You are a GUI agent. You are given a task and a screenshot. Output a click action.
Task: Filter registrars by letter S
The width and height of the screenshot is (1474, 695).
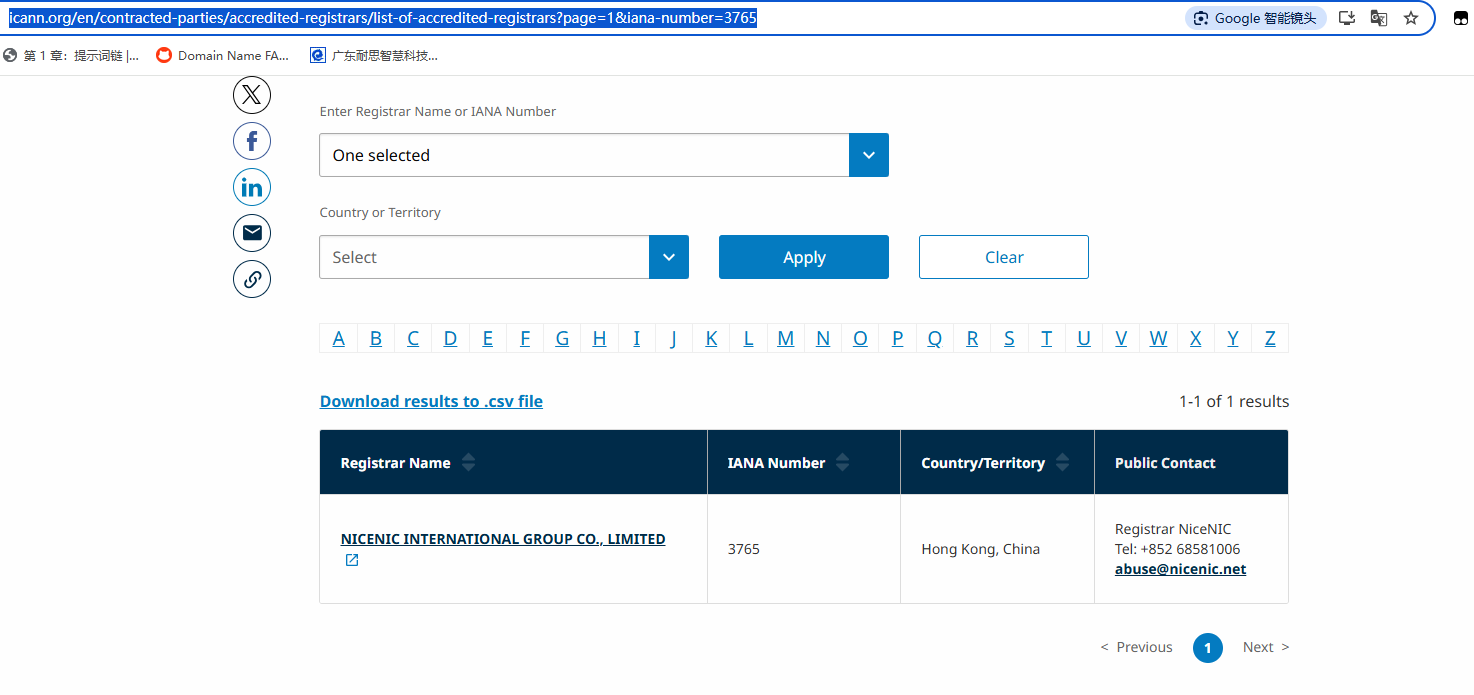(x=1009, y=338)
